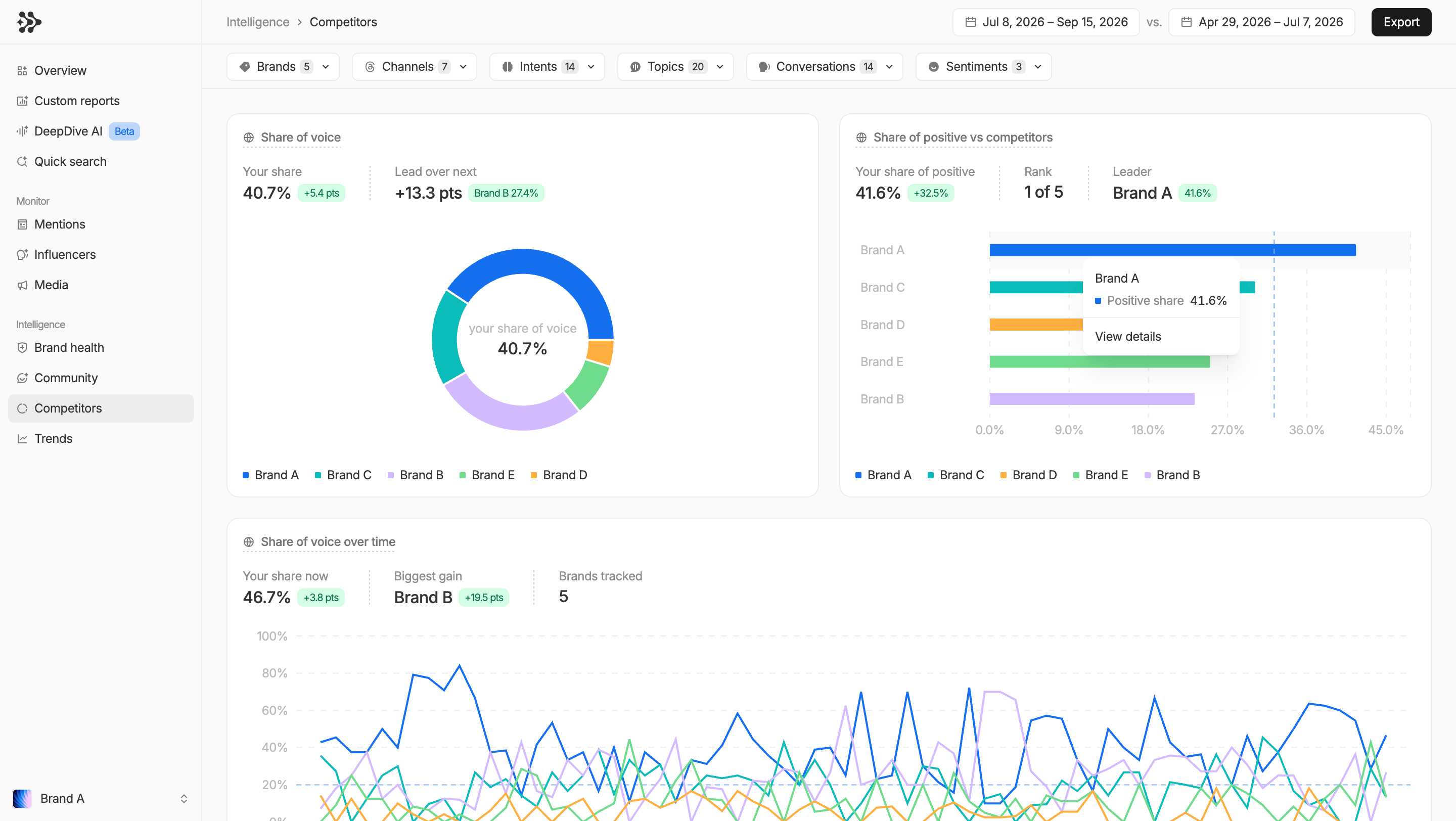This screenshot has height=821, width=1456.
Task: Expand the Topics filter
Action: tap(675, 67)
